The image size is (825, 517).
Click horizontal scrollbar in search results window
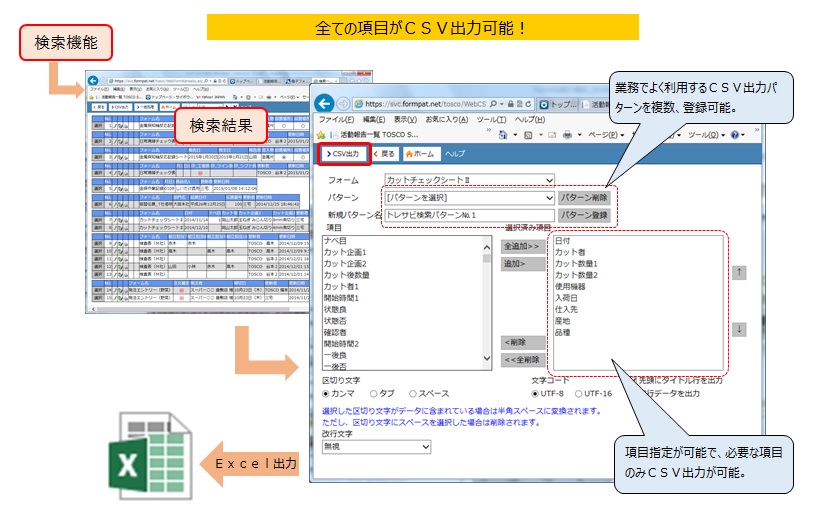coord(197,310)
